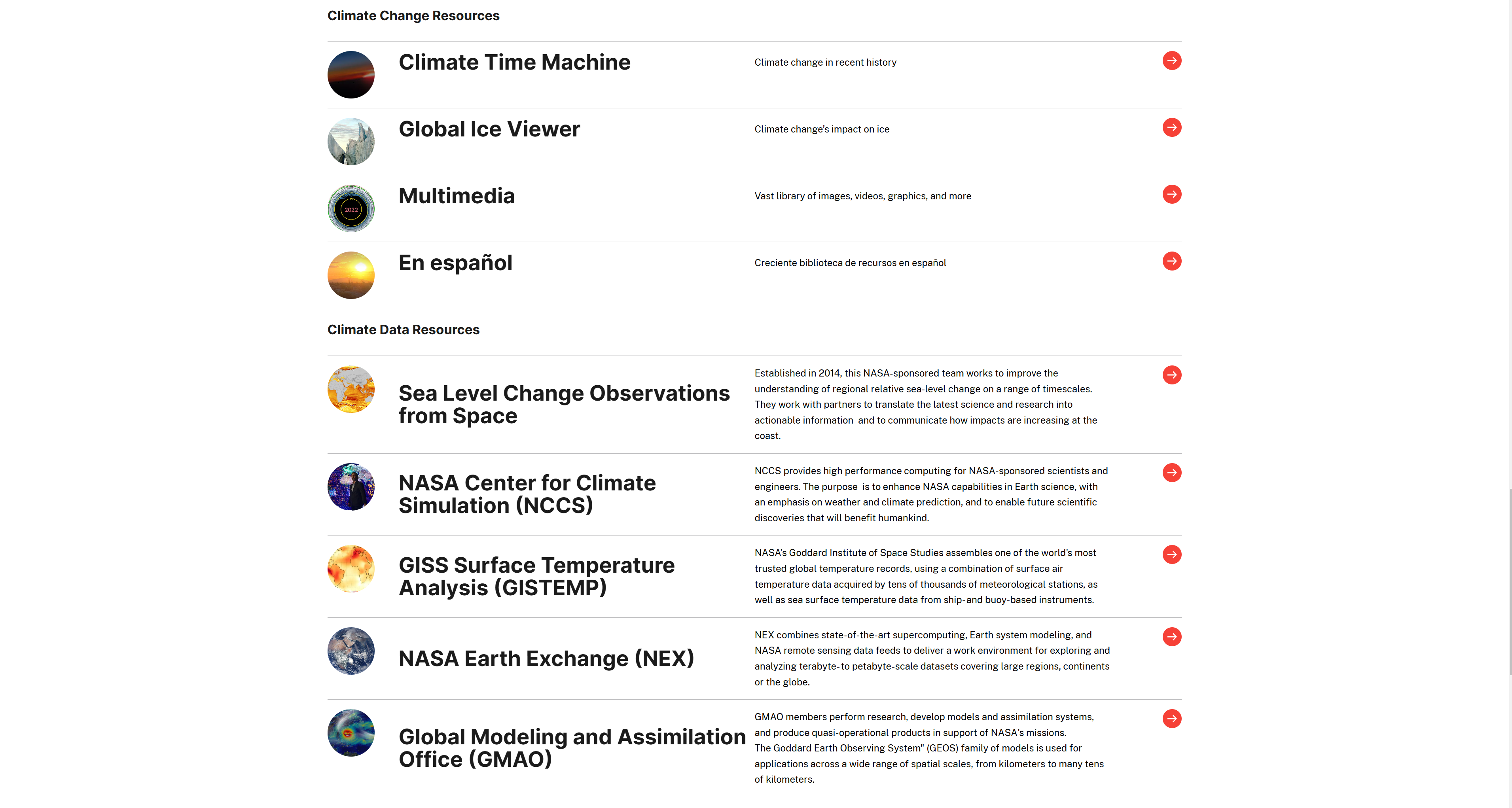The height and width of the screenshot is (808, 1512).
Task: Select the Global Ice Viewer thumbnail image
Action: [x=351, y=141]
